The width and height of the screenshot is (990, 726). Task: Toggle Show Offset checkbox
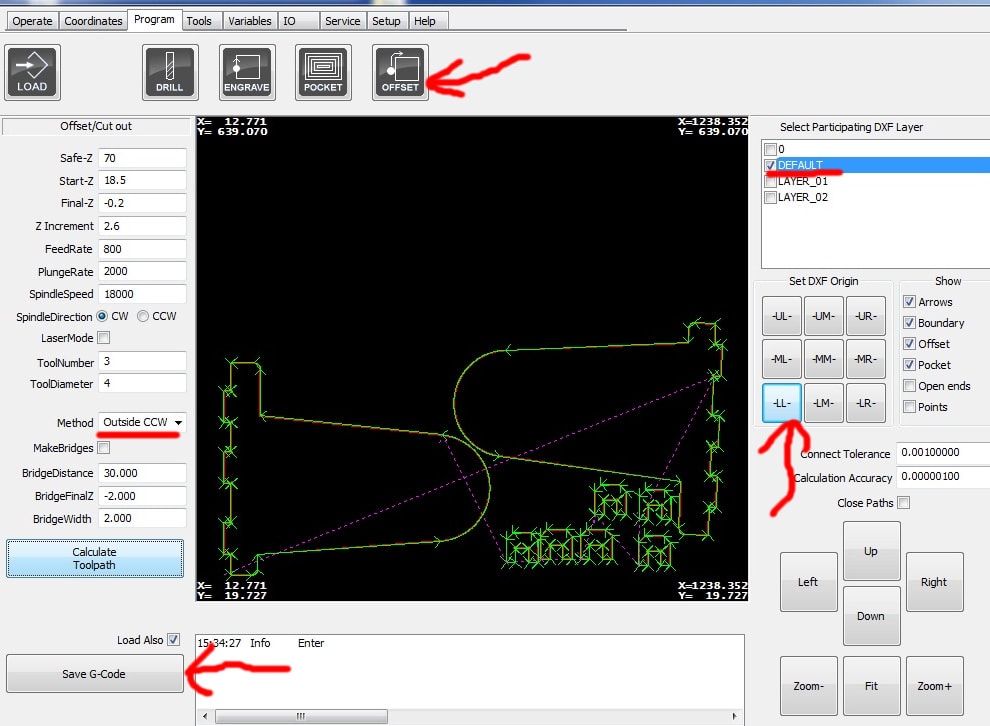[909, 343]
